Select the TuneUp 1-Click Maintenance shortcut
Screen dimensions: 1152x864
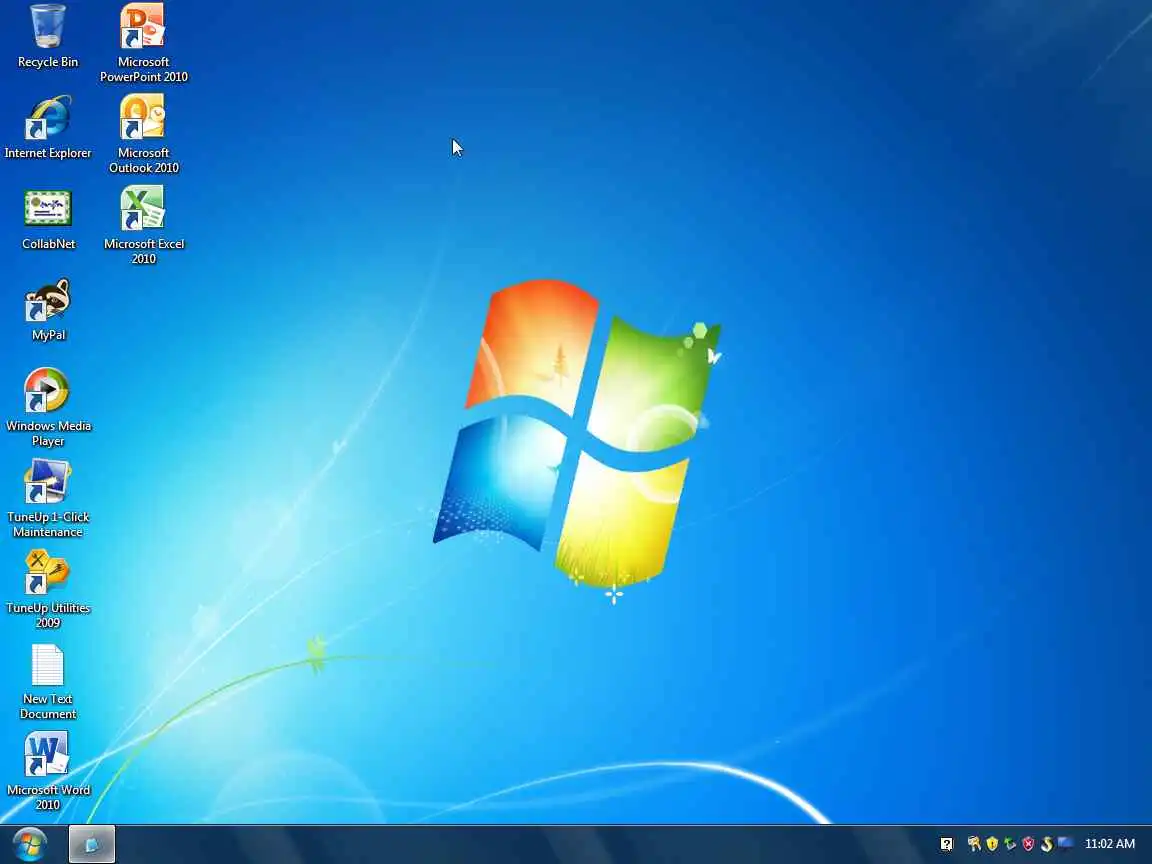[48, 498]
